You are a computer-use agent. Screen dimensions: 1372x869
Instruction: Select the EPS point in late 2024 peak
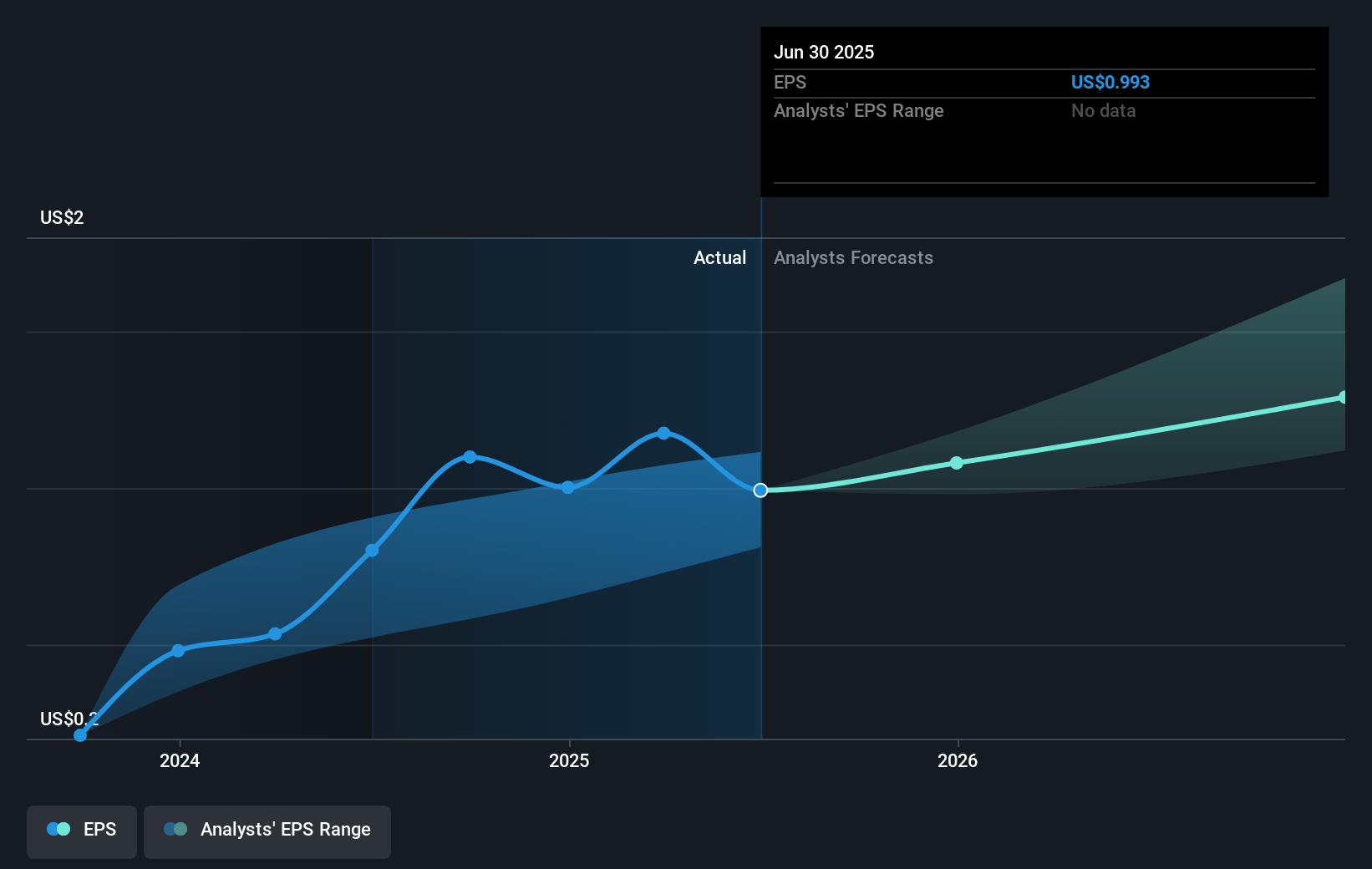(470, 457)
